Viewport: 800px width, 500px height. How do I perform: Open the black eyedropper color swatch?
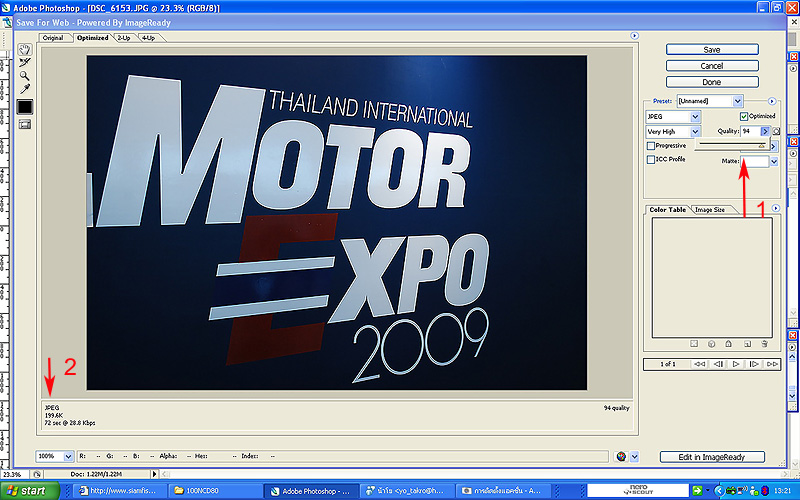25,107
